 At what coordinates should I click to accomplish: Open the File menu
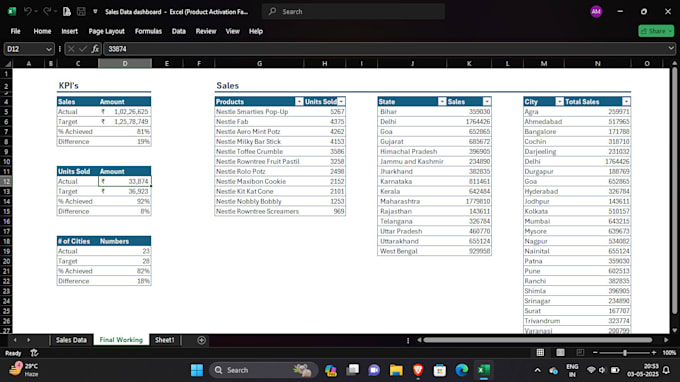(16, 31)
